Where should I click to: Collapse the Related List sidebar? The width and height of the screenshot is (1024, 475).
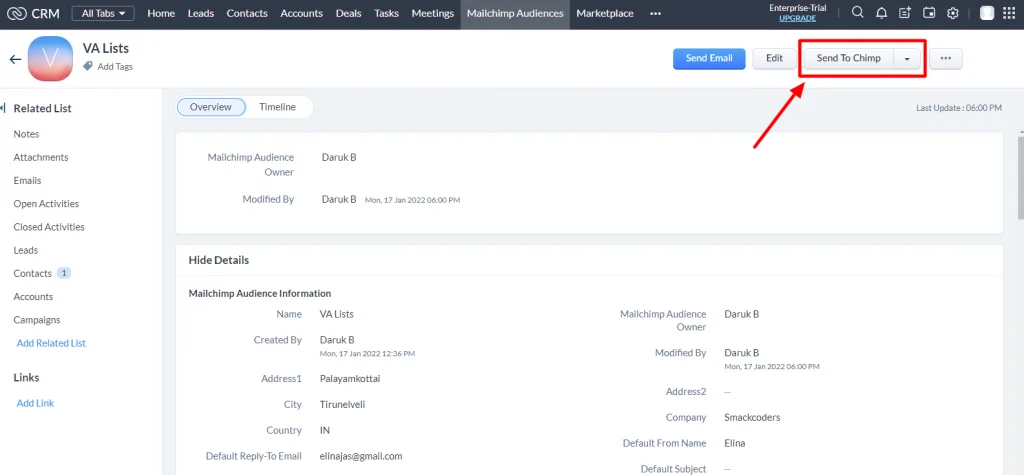point(3,108)
